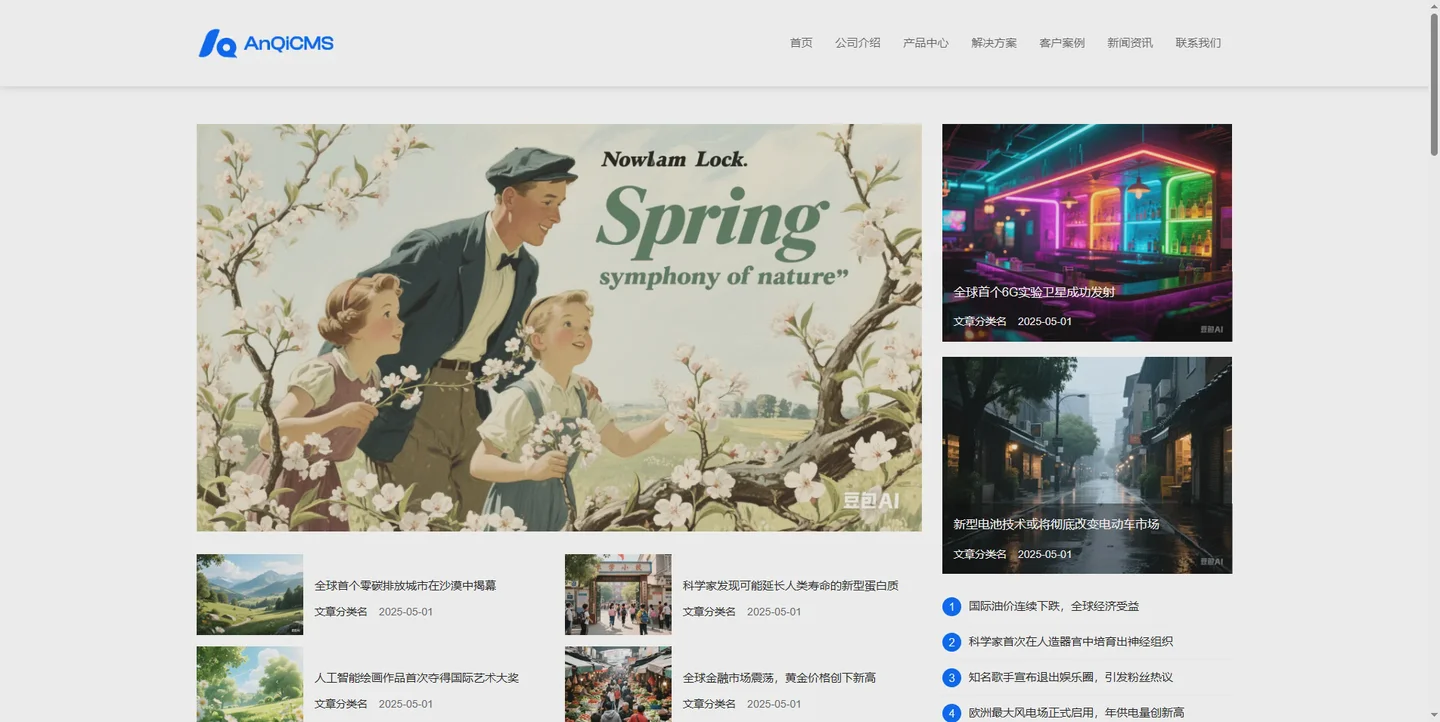Click 文章分类名 under 零碳排放城市 article

click(341, 612)
